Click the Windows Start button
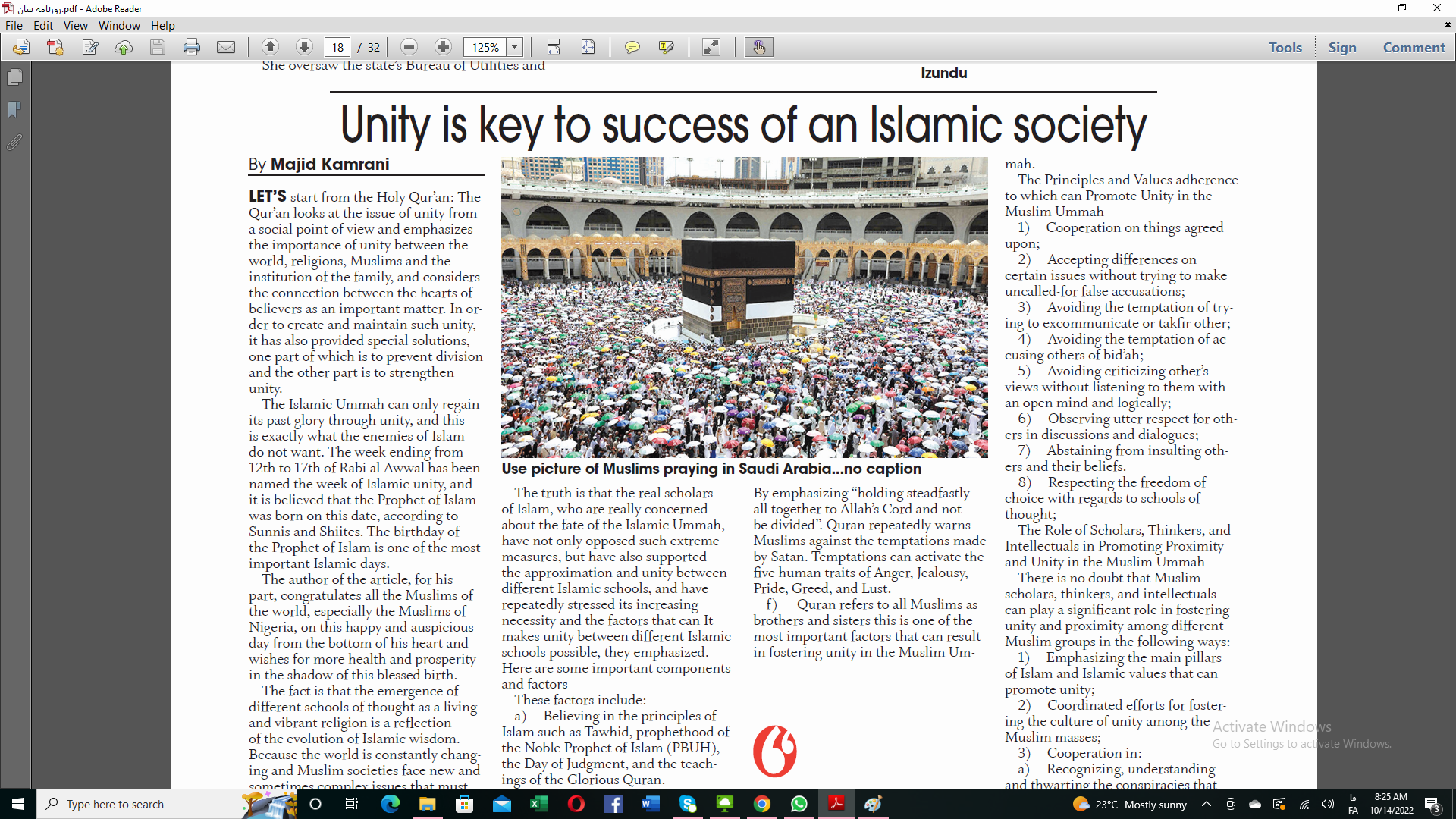 coord(18,804)
